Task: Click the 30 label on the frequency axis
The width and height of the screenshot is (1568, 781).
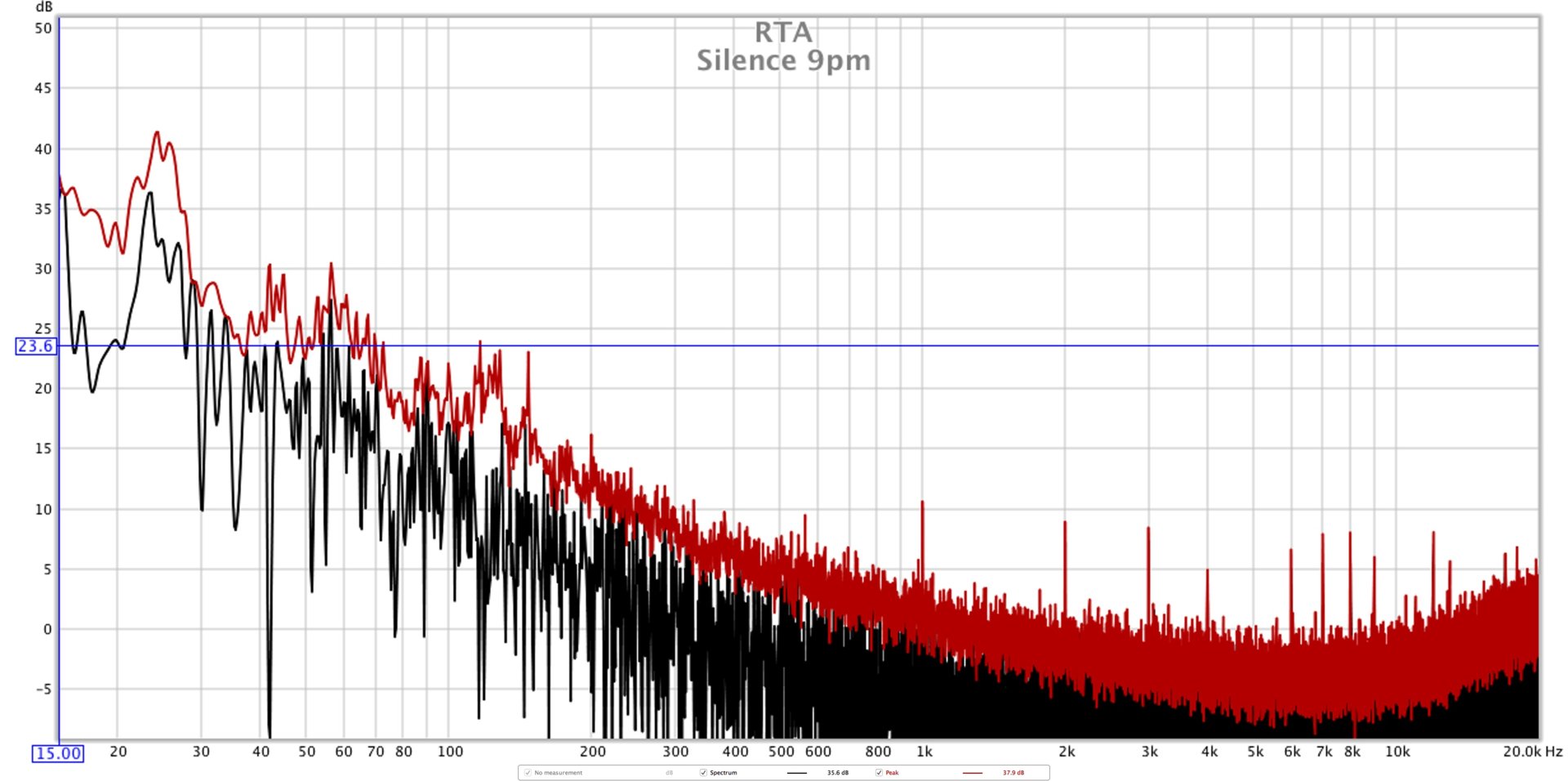Action: click(x=201, y=752)
